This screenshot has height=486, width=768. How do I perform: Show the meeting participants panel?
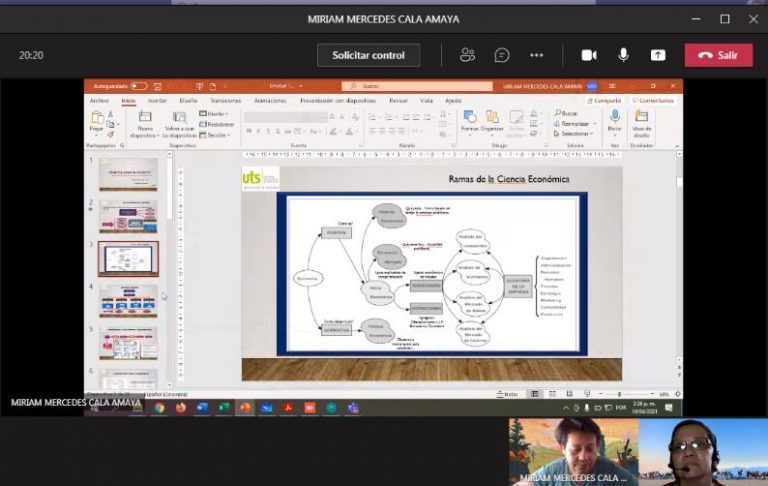pos(467,55)
